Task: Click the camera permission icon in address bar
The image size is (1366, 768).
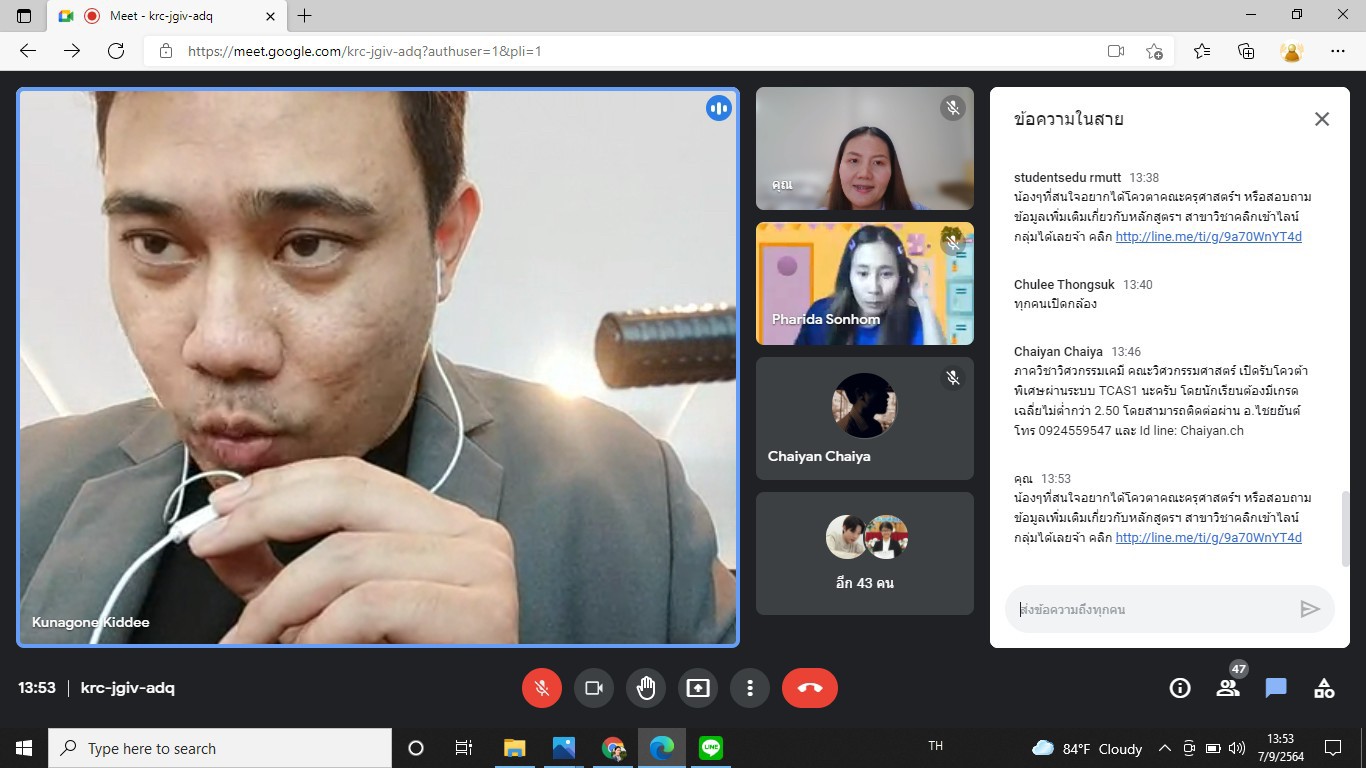Action: coord(1116,51)
